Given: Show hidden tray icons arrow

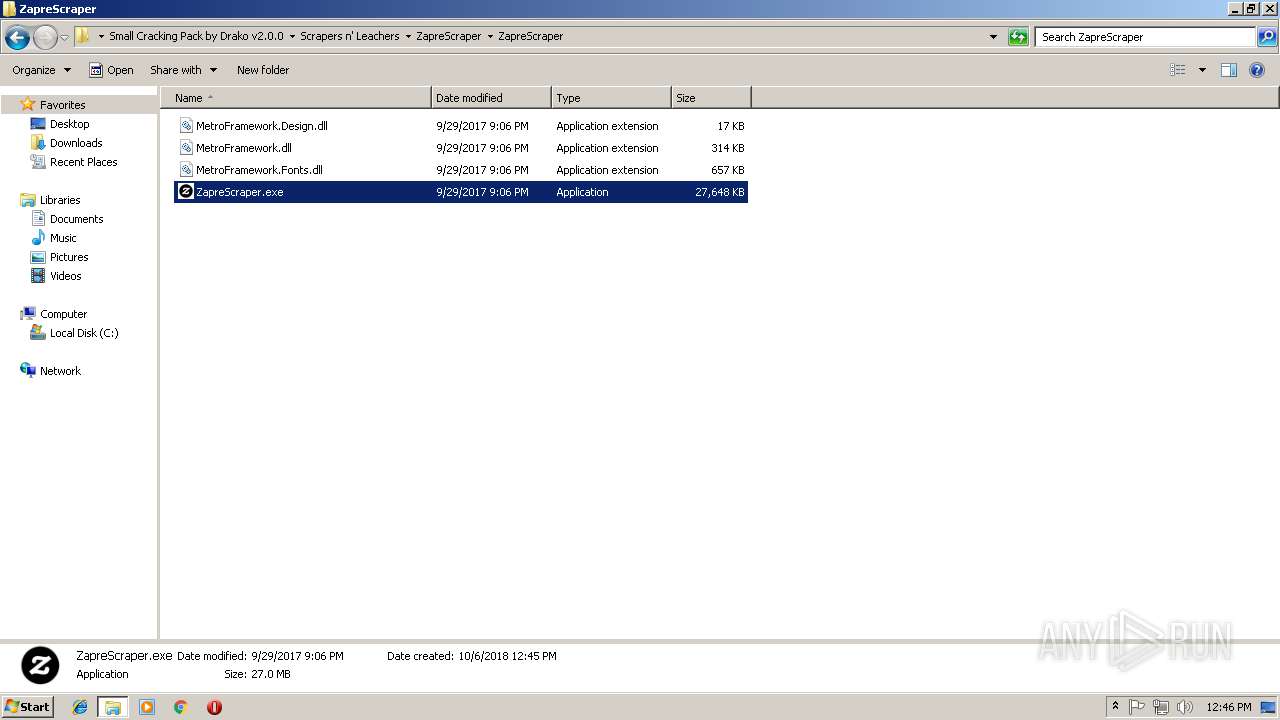Looking at the screenshot, I should pos(1116,707).
